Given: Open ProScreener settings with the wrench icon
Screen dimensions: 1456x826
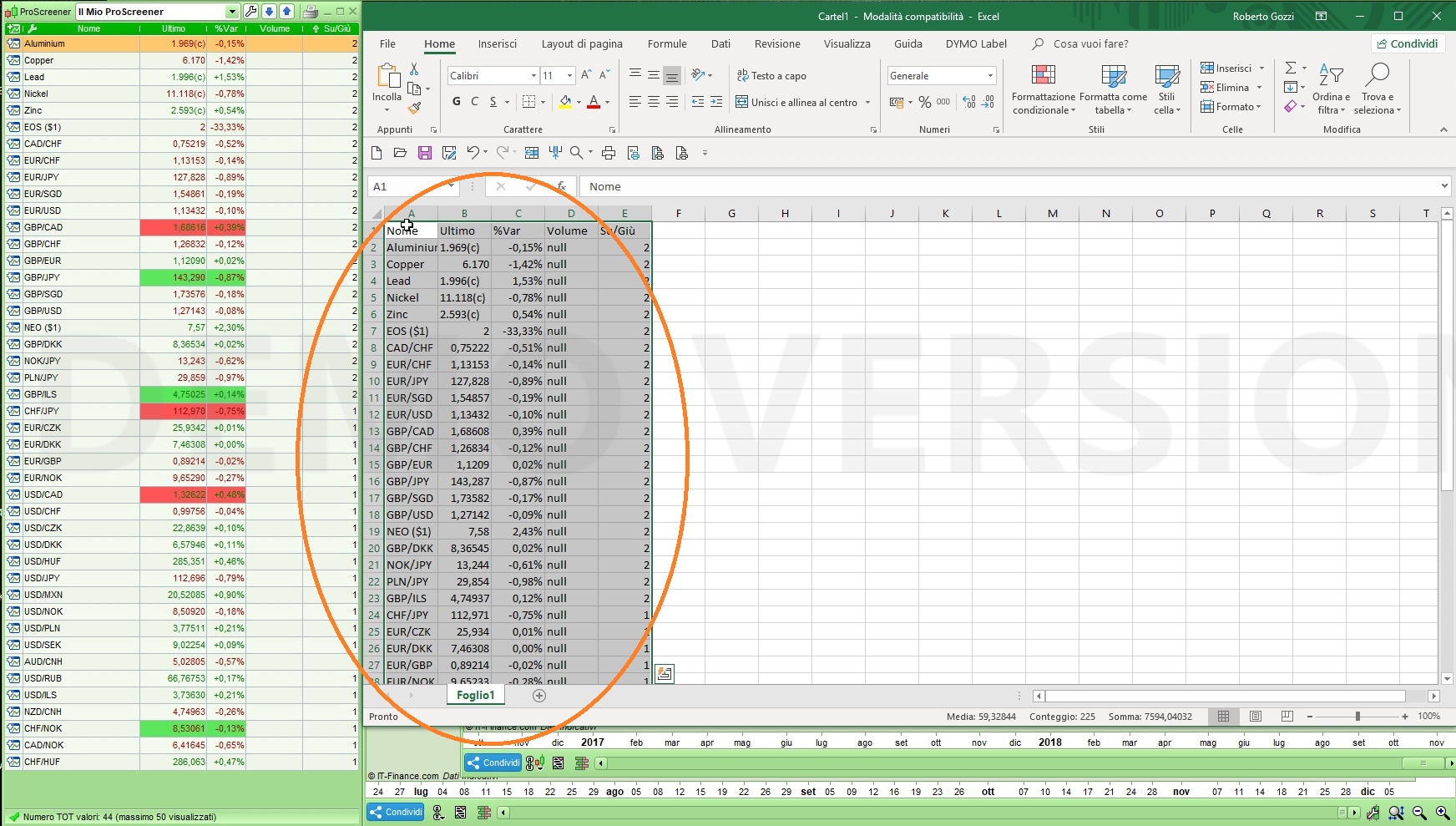Looking at the screenshot, I should coord(251,12).
